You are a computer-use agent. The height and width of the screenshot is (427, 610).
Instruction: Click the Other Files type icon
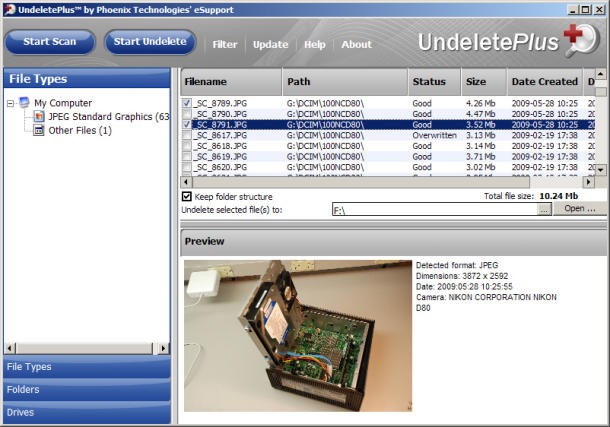coord(39,130)
